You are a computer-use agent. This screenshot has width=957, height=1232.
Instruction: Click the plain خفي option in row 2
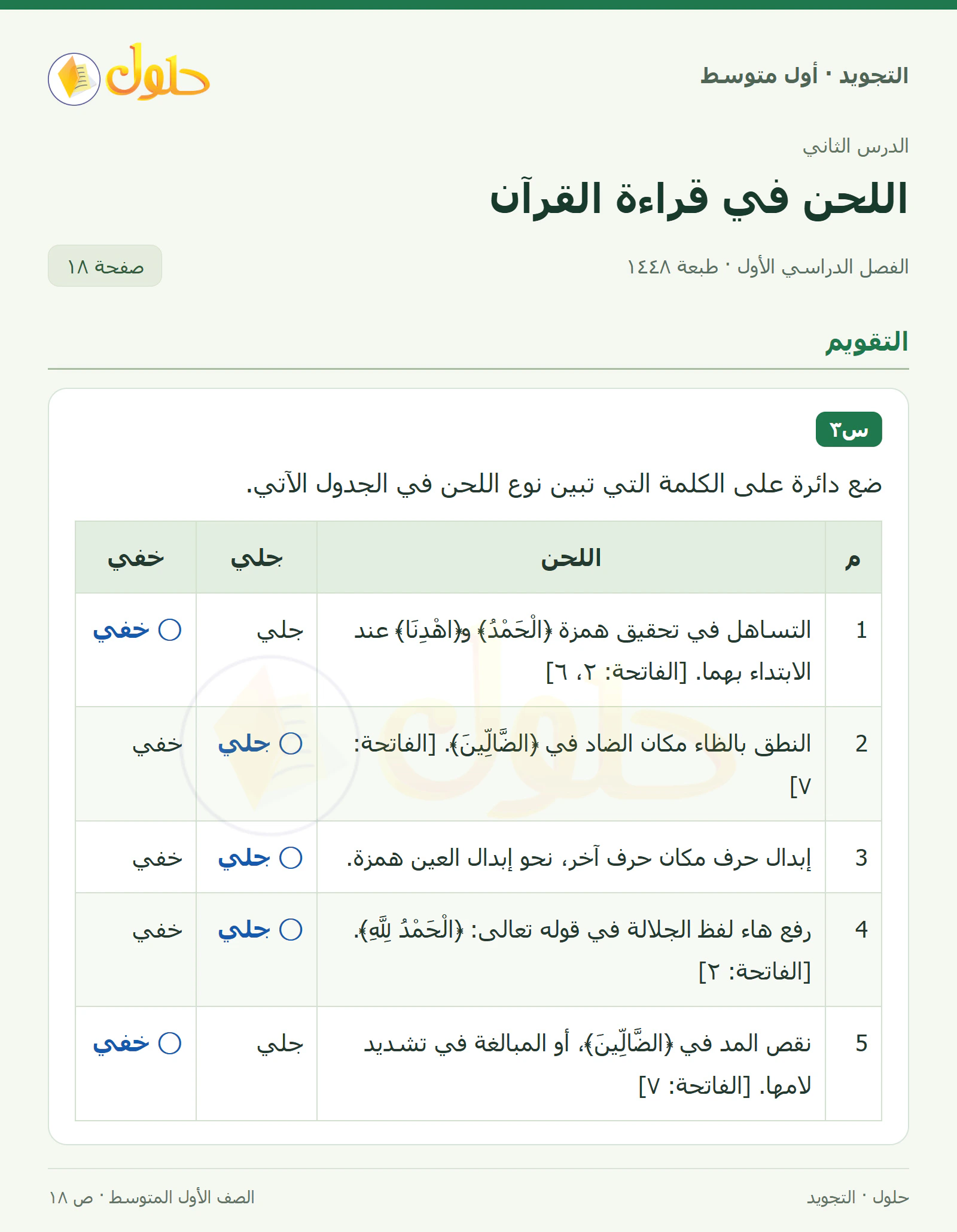point(157,744)
